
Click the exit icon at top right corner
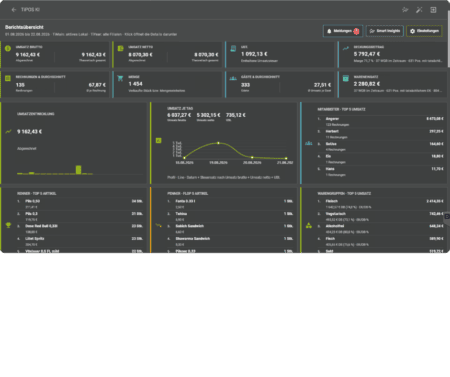coord(433,10)
